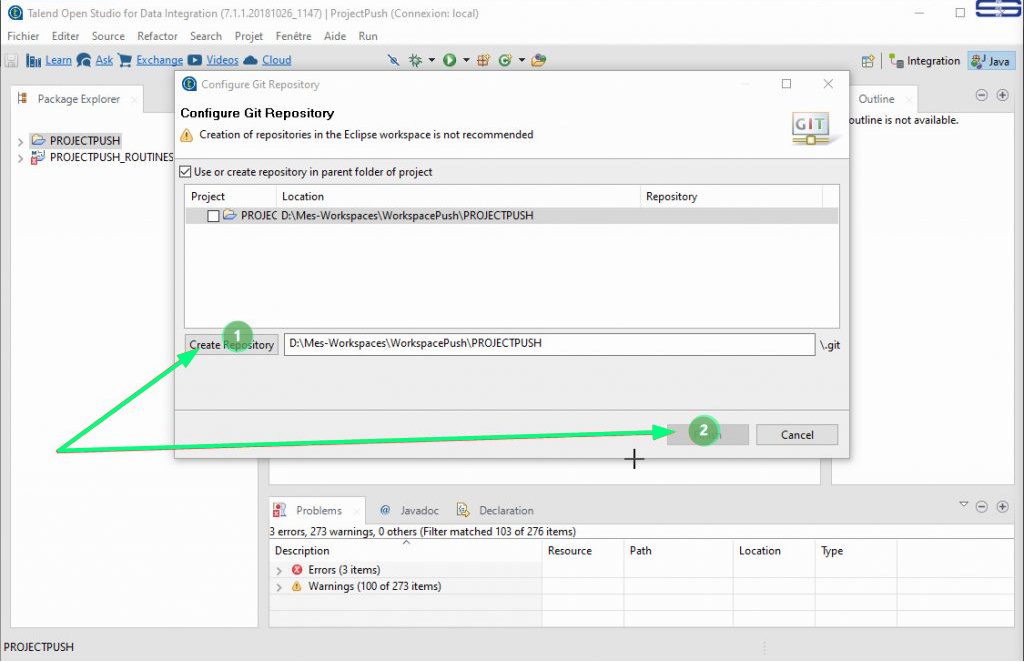Expand the Warnings (100 of 273 items) group
The width and height of the screenshot is (1024, 662).
pyautogui.click(x=279, y=587)
